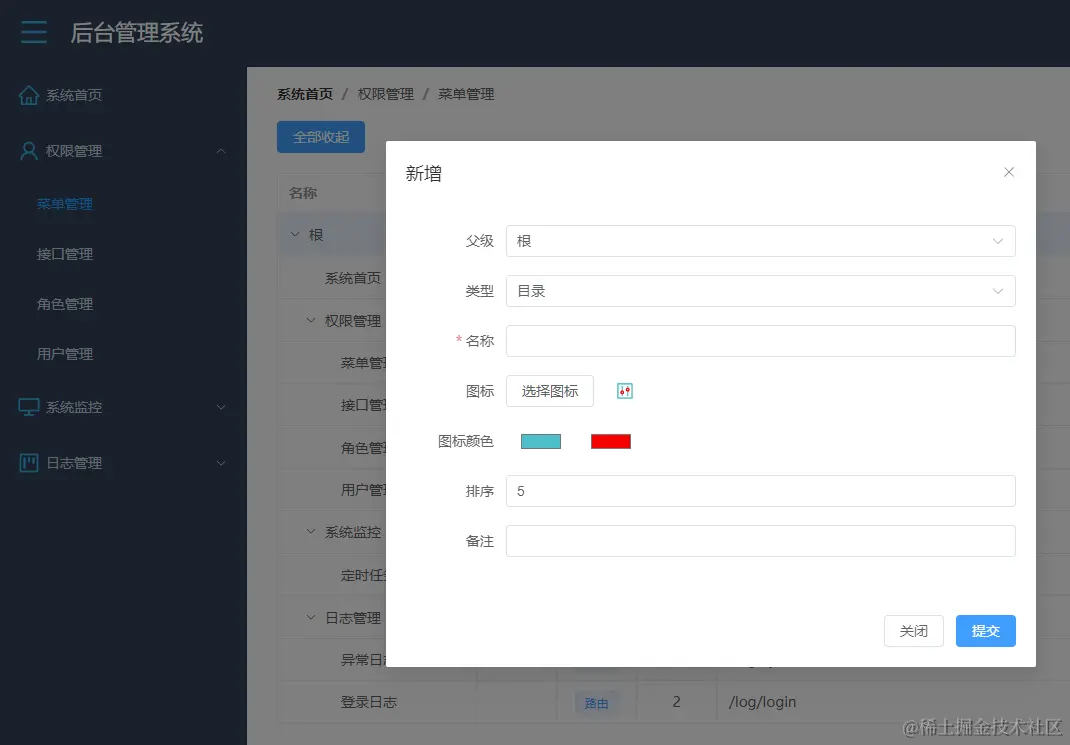This screenshot has width=1070, height=745.
Task: Expand the 日志管理 sidebar chevron
Action: coord(220,463)
